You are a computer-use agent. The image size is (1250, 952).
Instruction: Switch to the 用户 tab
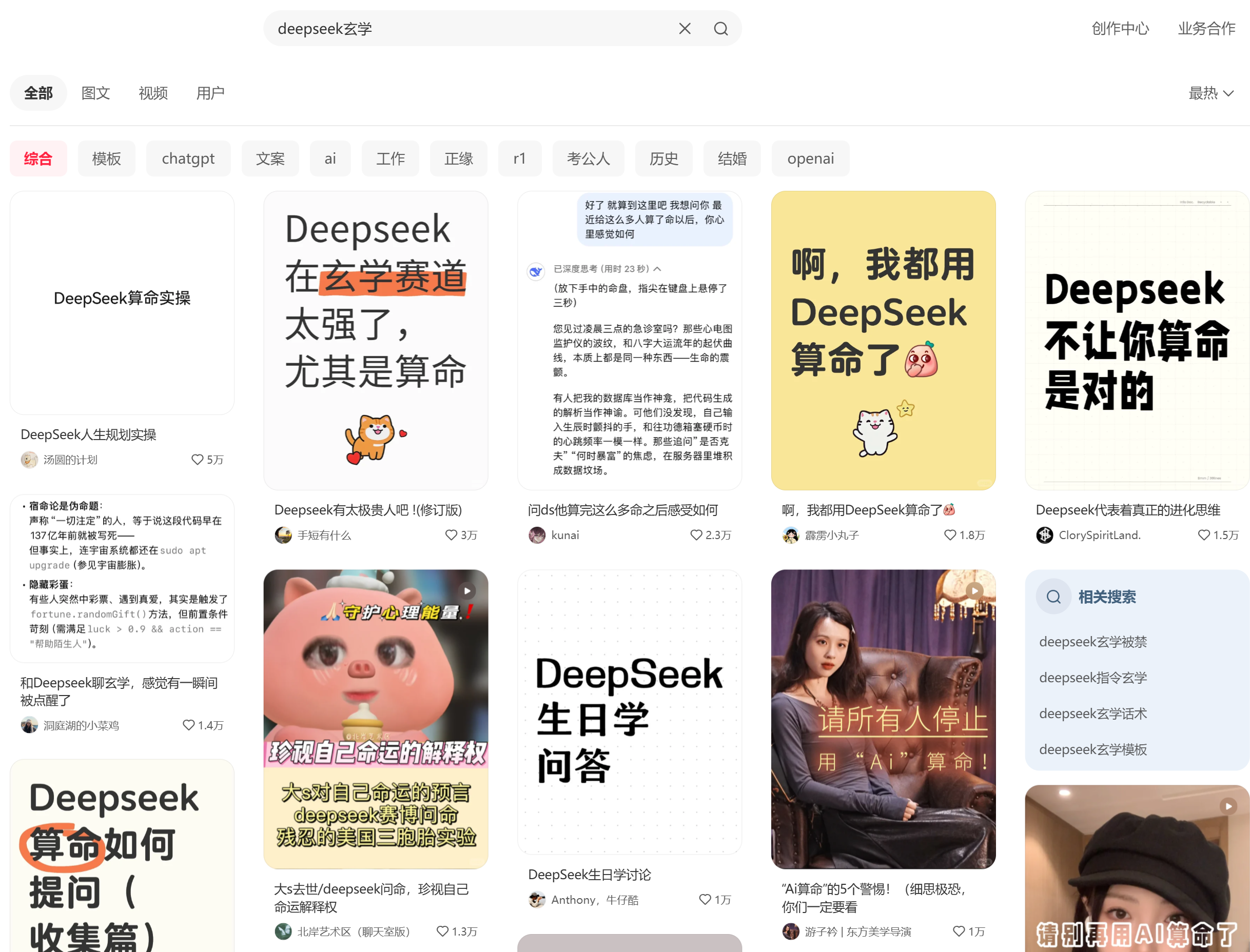point(210,93)
